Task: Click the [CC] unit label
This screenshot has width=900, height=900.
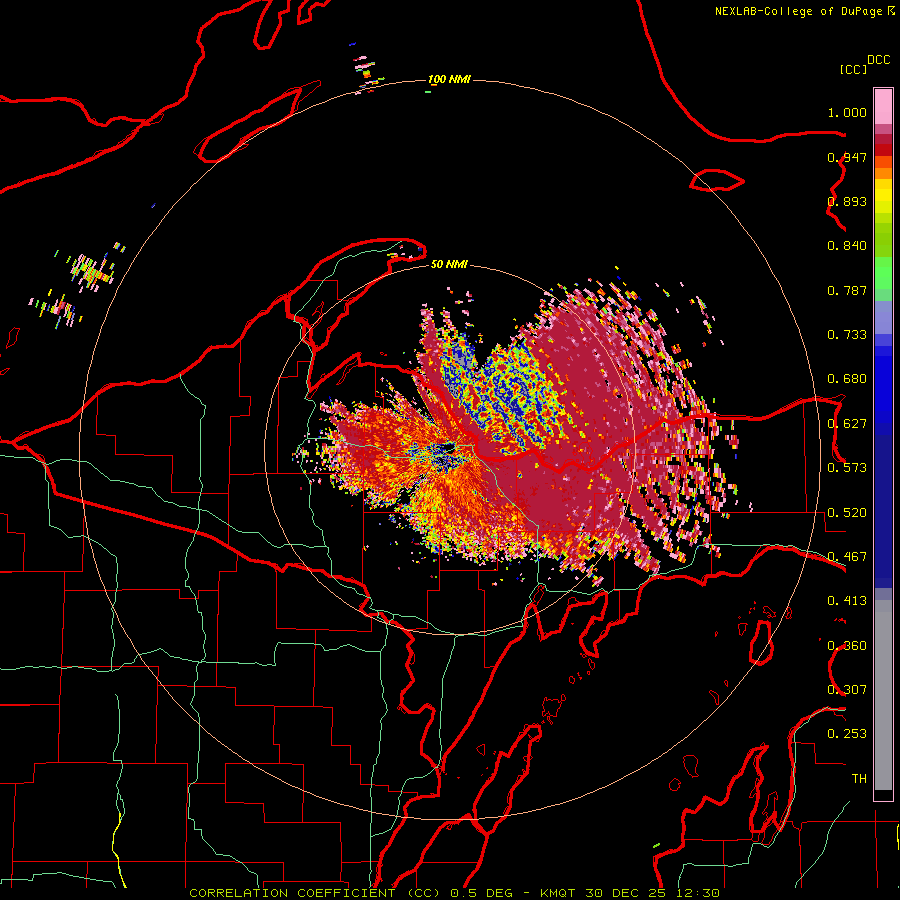Action: 853,69
